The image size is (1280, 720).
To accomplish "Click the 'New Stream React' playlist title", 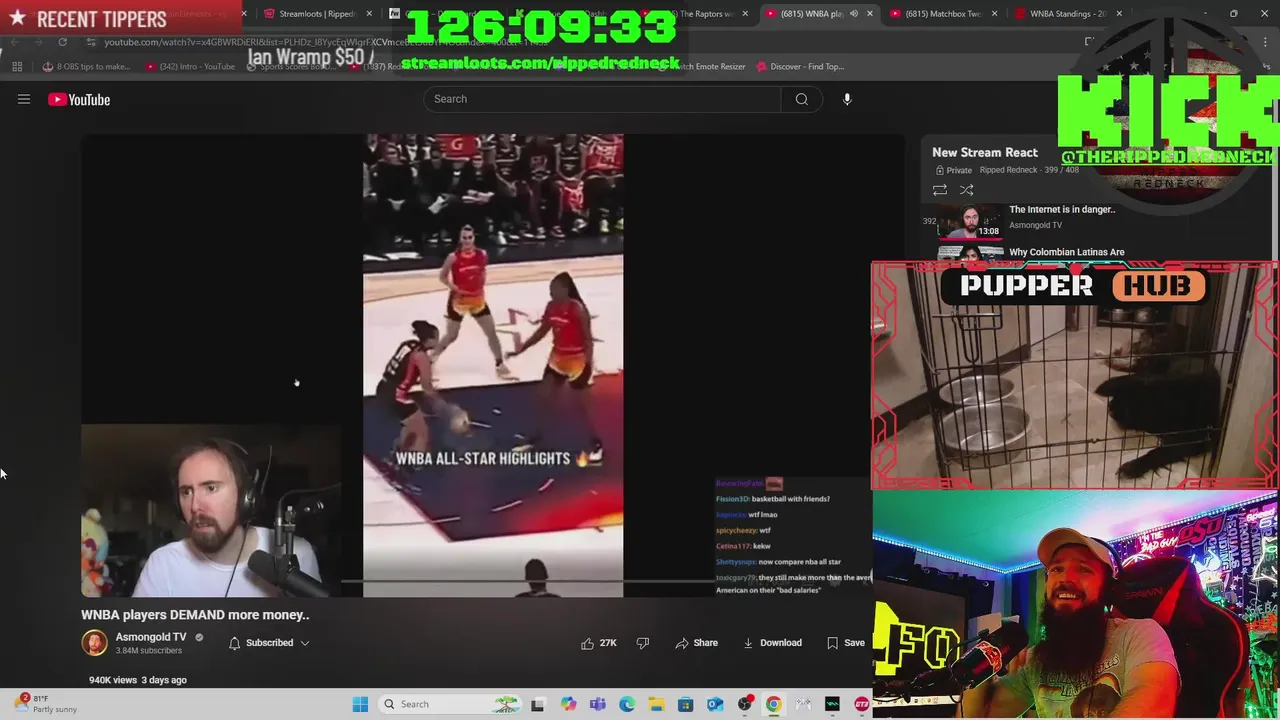I will pos(985,152).
